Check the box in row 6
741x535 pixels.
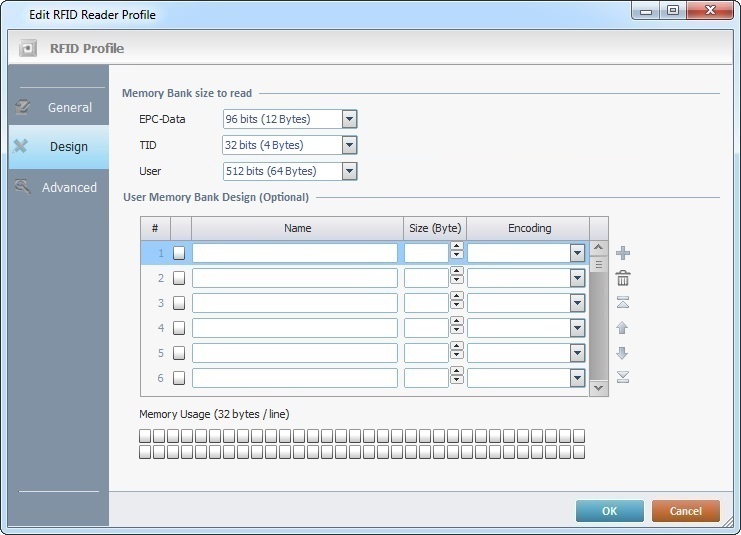179,378
